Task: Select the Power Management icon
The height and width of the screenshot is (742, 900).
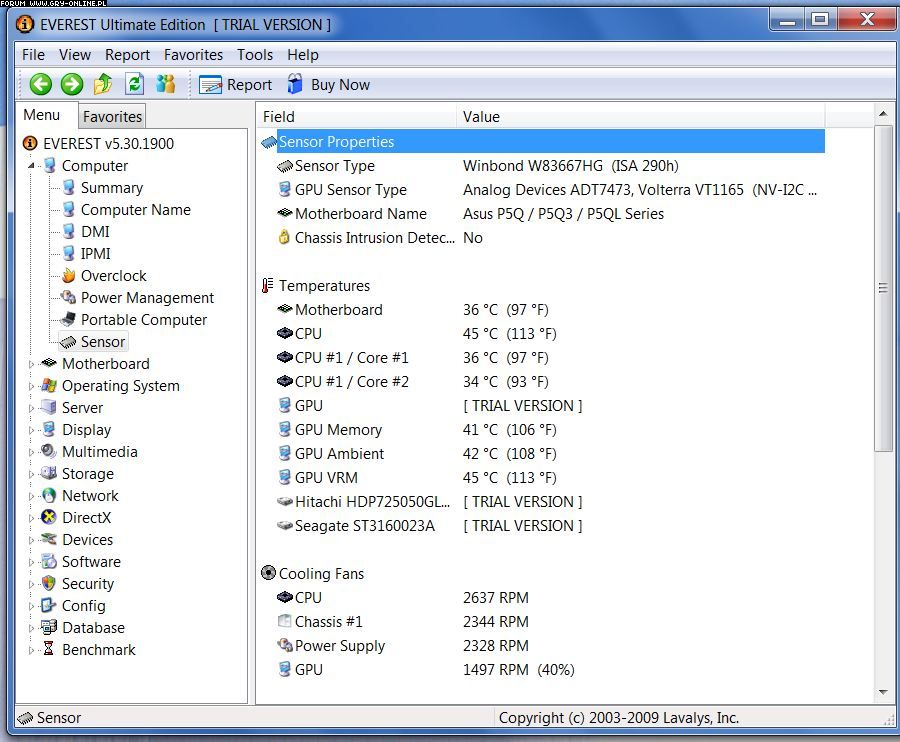Action: pos(69,297)
